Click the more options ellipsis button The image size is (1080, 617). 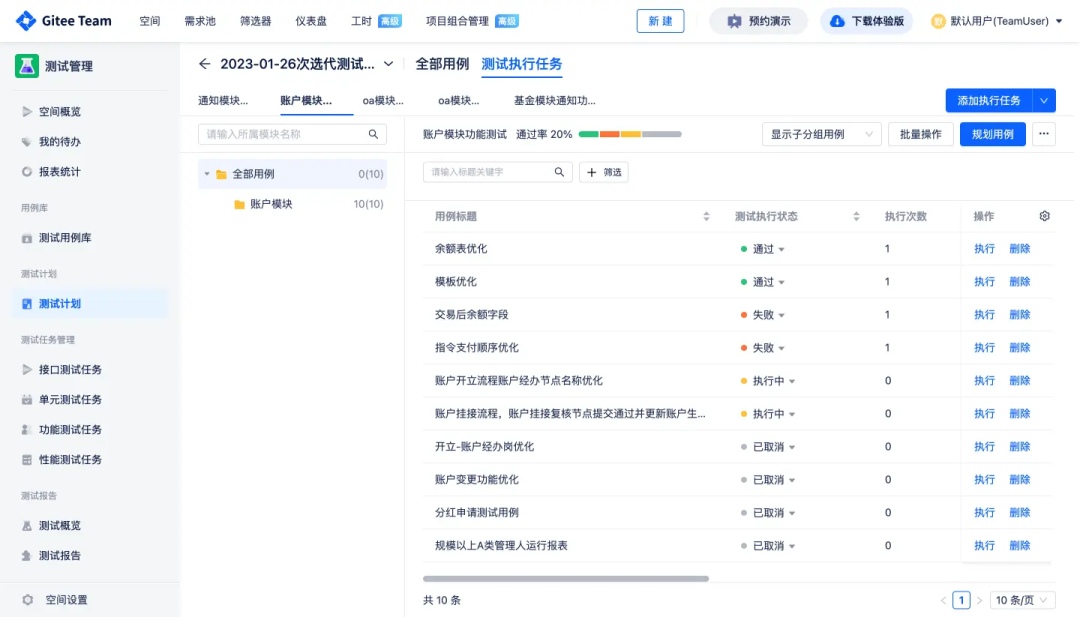(x=1043, y=134)
